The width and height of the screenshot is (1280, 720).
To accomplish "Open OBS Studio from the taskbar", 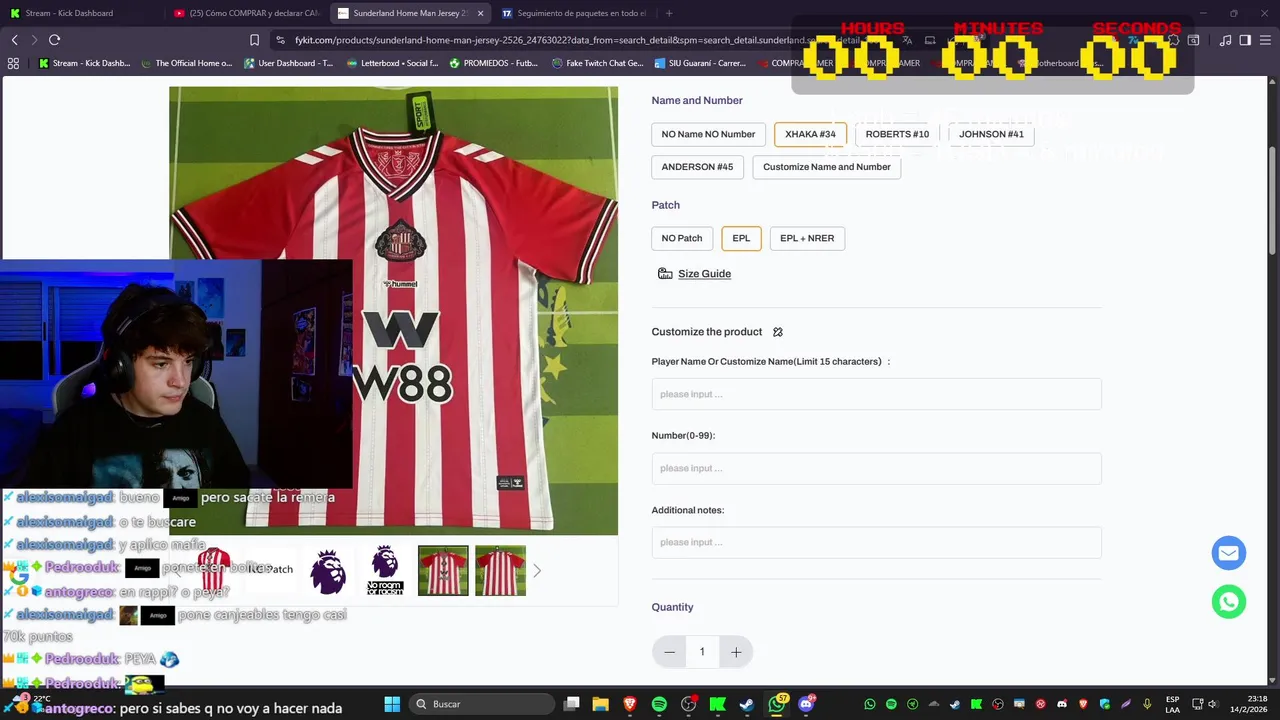I will (x=688, y=704).
